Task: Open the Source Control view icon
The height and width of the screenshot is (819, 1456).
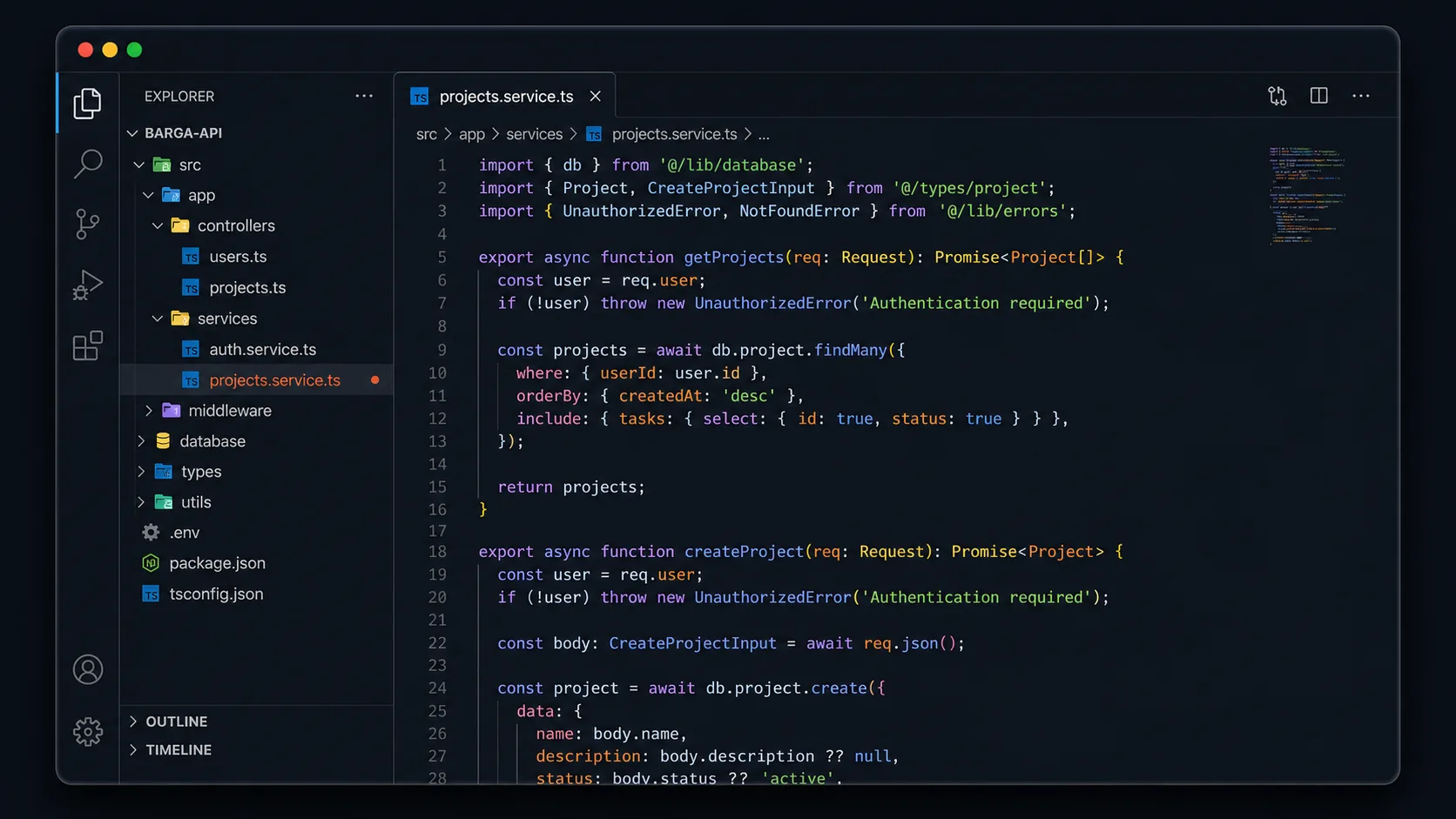Action: [x=87, y=224]
